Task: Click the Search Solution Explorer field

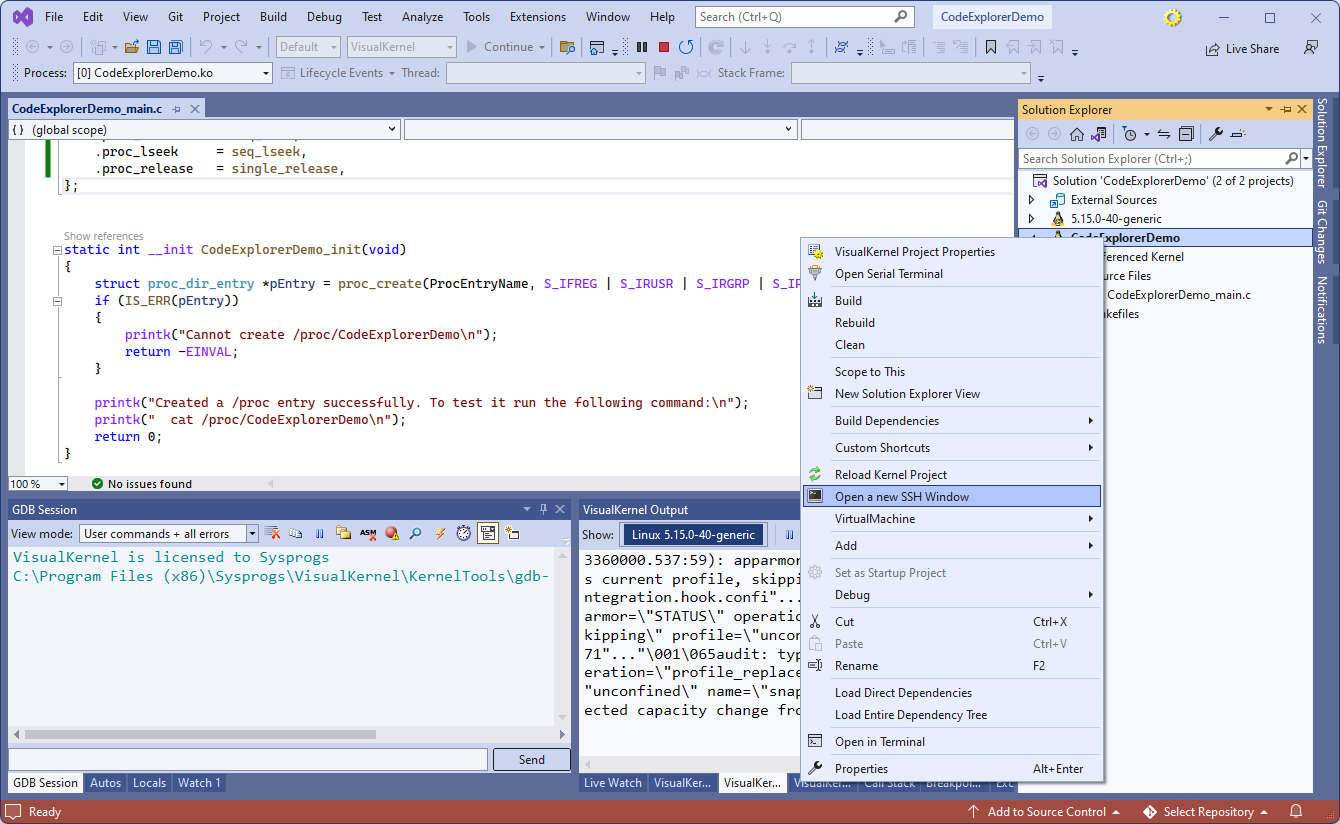Action: pos(1159,159)
